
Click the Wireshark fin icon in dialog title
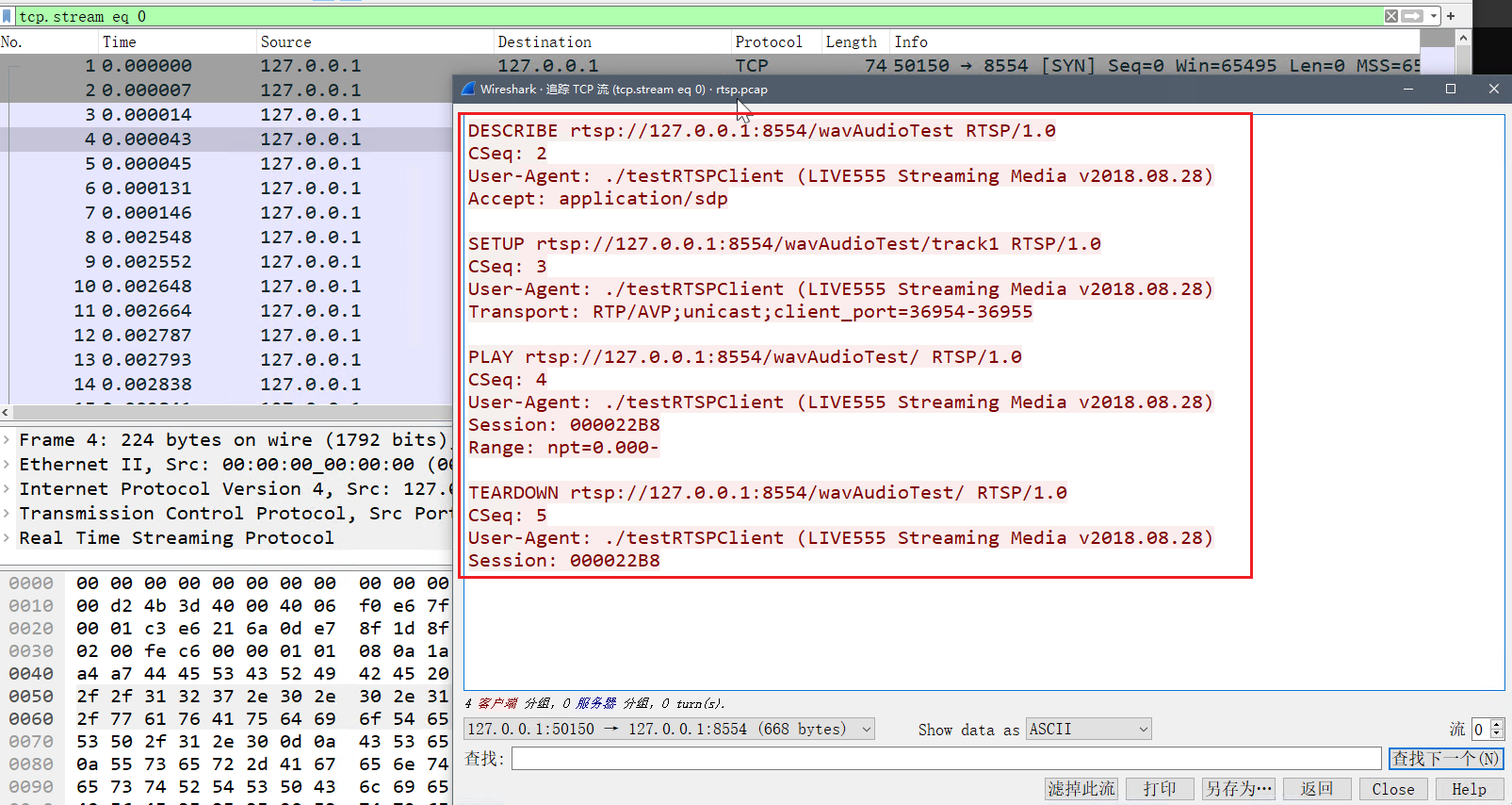[x=468, y=89]
